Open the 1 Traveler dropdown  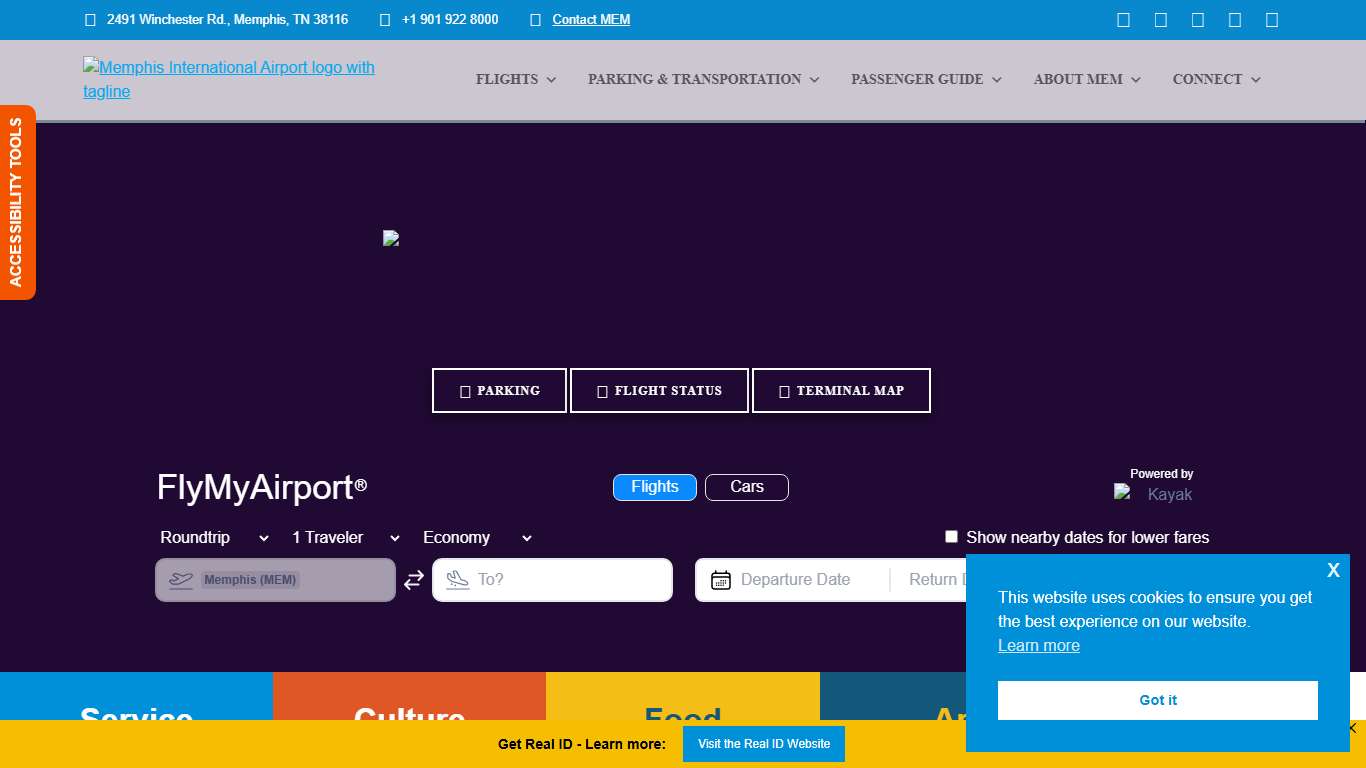pyautogui.click(x=345, y=538)
